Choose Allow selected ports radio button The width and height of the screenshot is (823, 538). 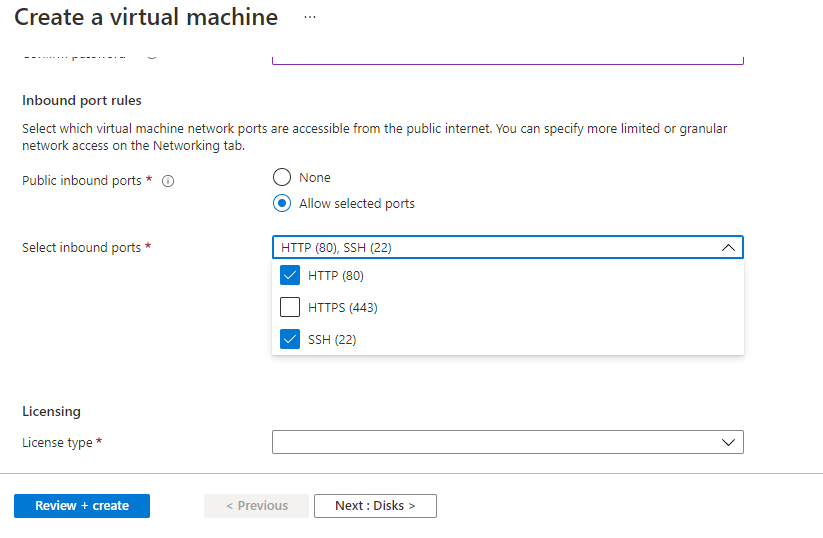[x=282, y=204]
